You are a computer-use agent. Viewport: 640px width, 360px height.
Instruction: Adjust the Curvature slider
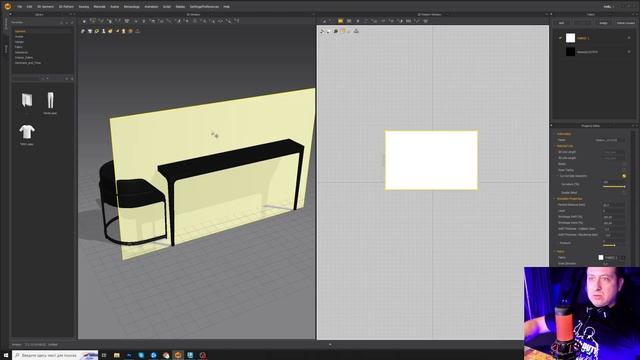(614, 187)
